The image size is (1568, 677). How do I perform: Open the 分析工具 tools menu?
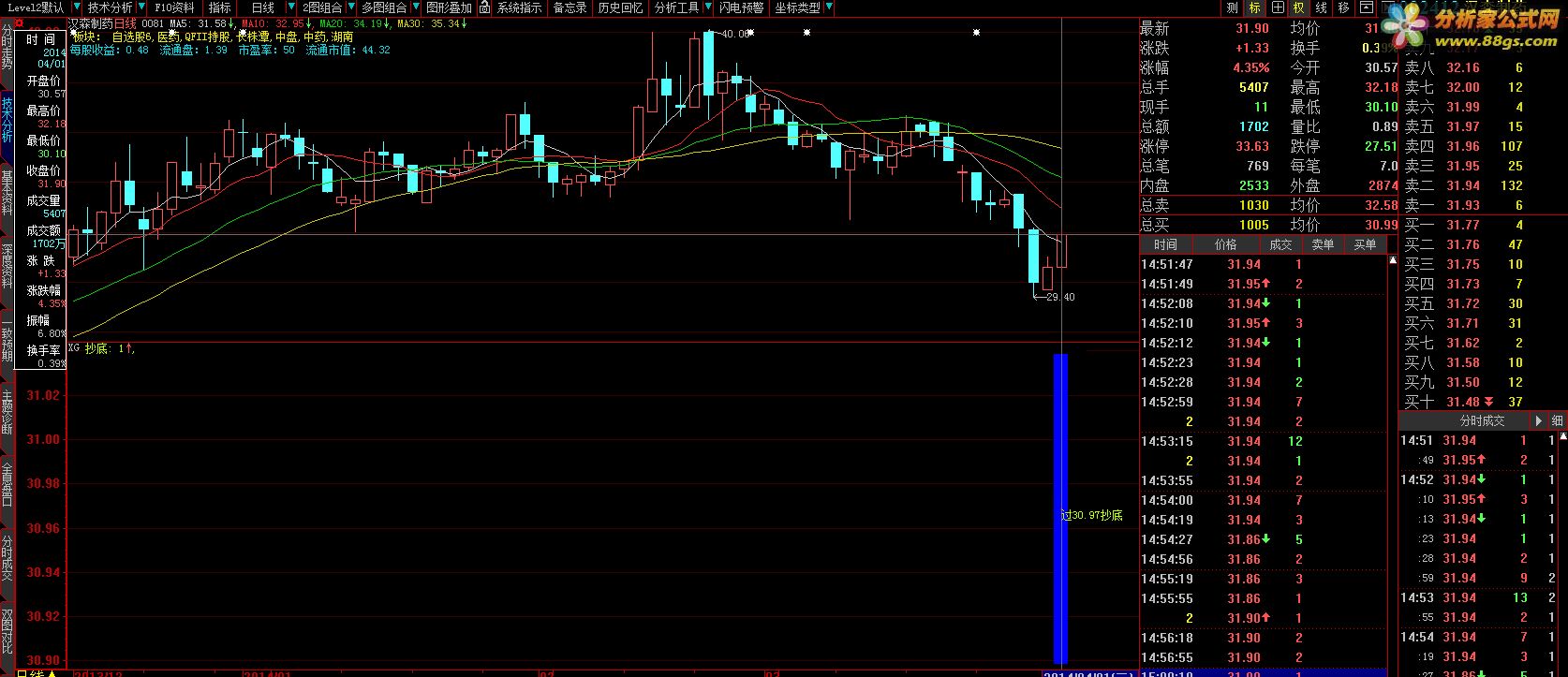tap(676, 7)
